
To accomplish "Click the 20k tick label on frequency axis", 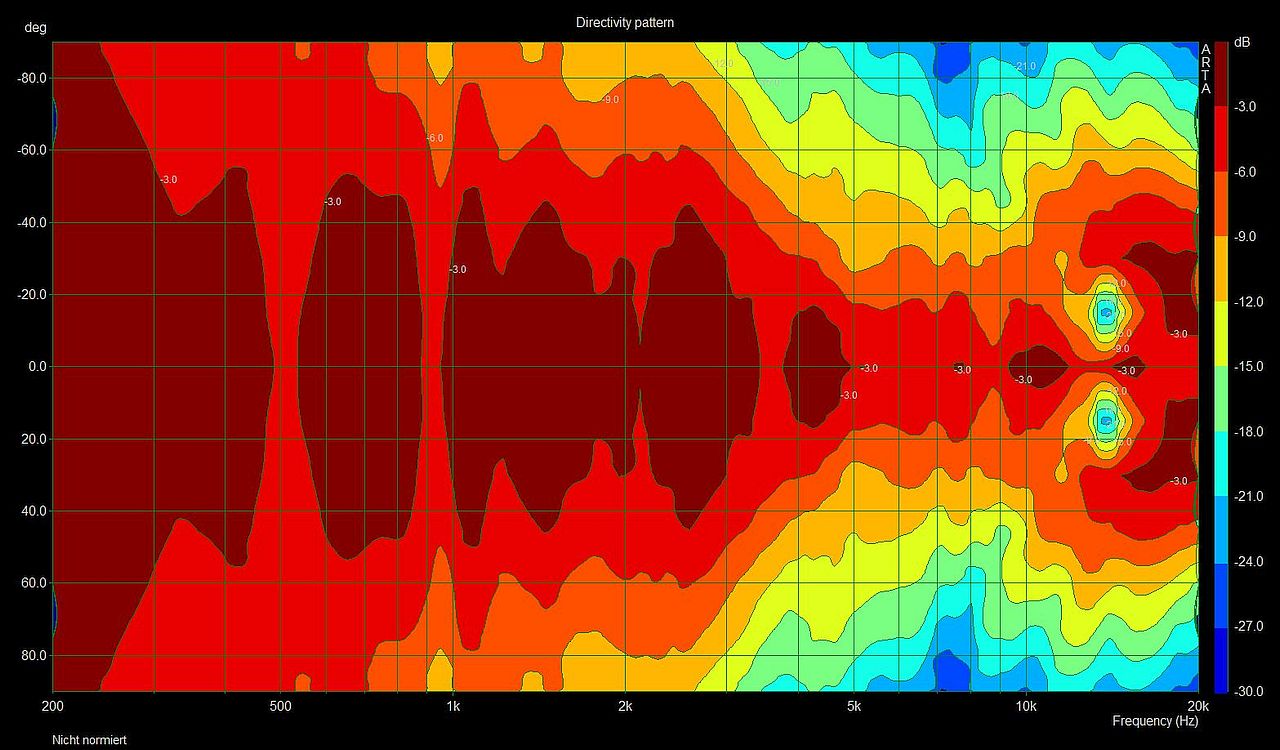I will pos(1196,705).
